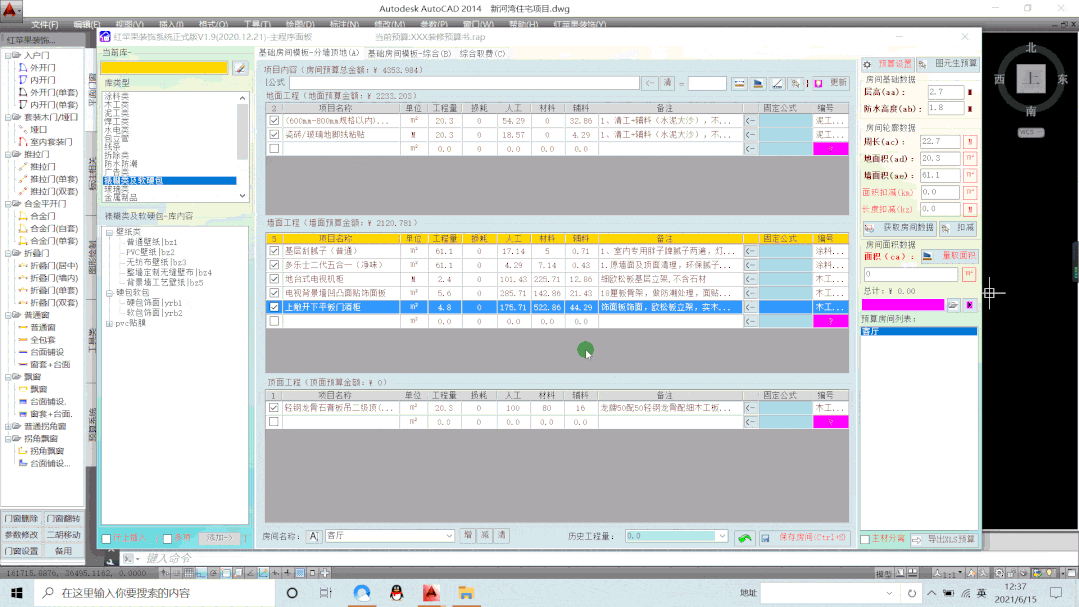The image size is (1079, 607).
Task: Click the 量取面积 measure area button
Action: tap(949, 256)
